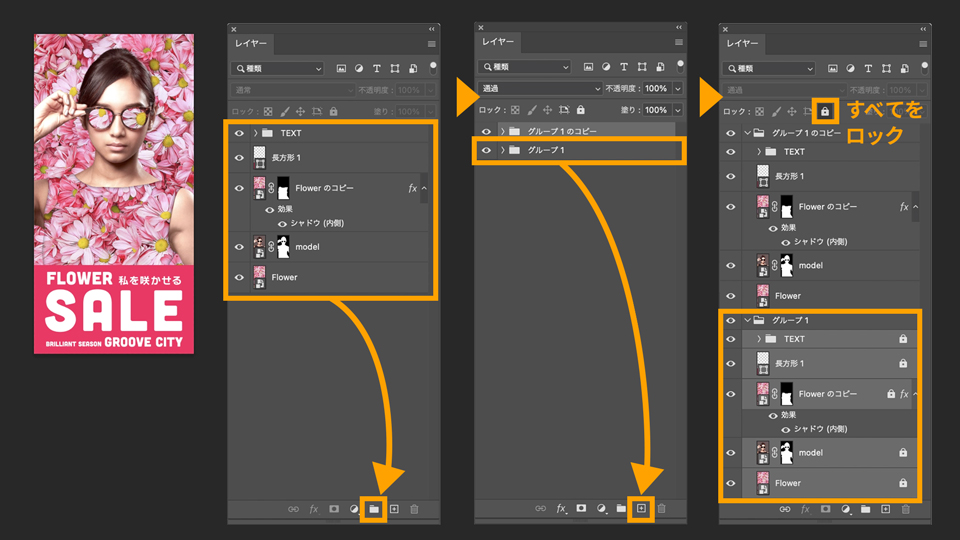Hide Flower layer in left layers panel
Viewport: 960px width, 540px height.
[239, 277]
